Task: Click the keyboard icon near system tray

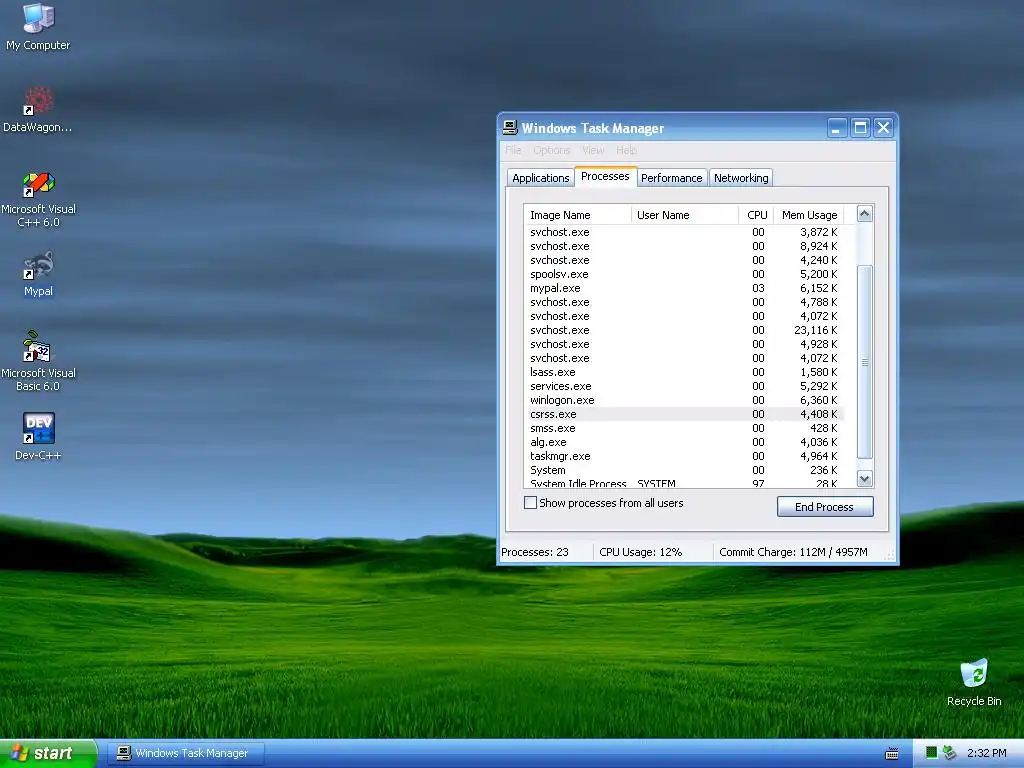Action: (x=891, y=754)
